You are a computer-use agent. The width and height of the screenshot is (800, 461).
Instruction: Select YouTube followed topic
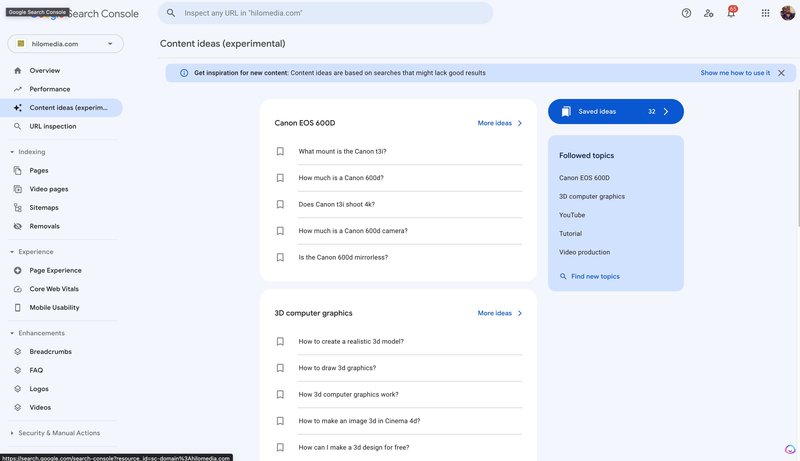tap(572, 215)
